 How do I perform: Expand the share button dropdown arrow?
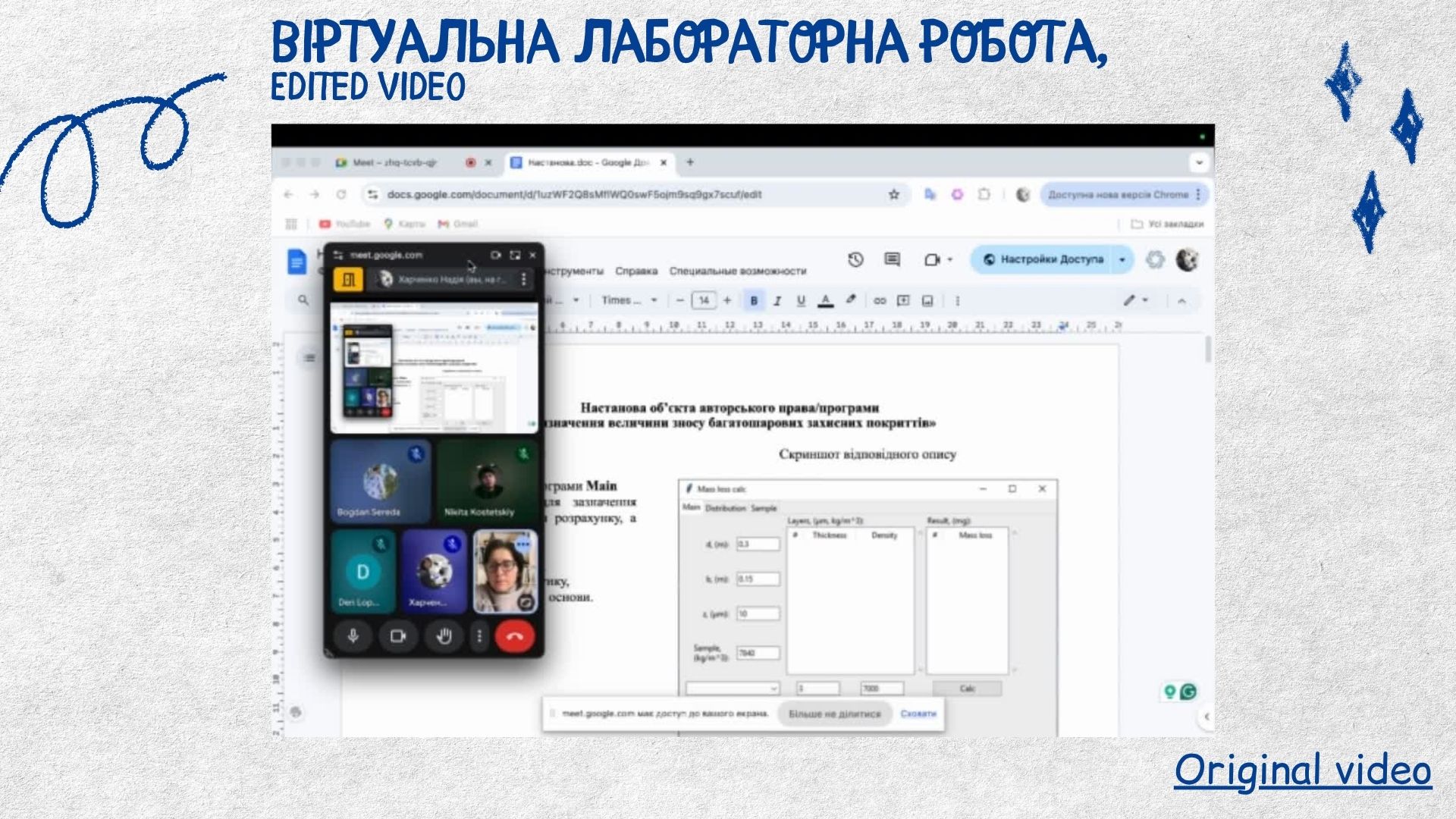point(1122,259)
